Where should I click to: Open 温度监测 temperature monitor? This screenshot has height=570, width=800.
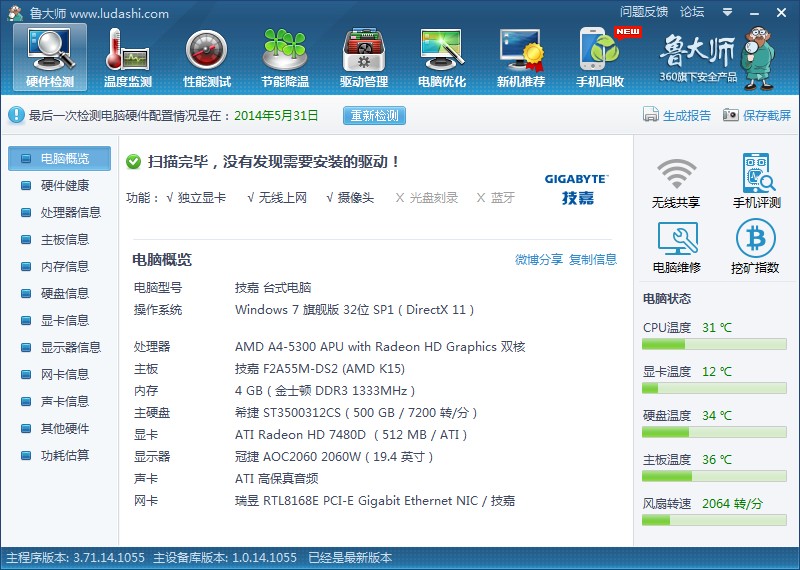coord(128,58)
